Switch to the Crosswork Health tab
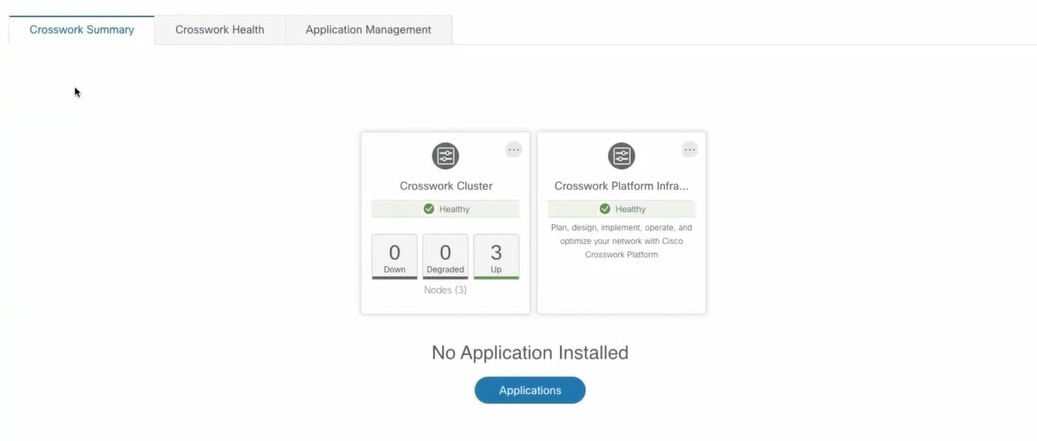This screenshot has width=1037, height=441. pos(220,30)
